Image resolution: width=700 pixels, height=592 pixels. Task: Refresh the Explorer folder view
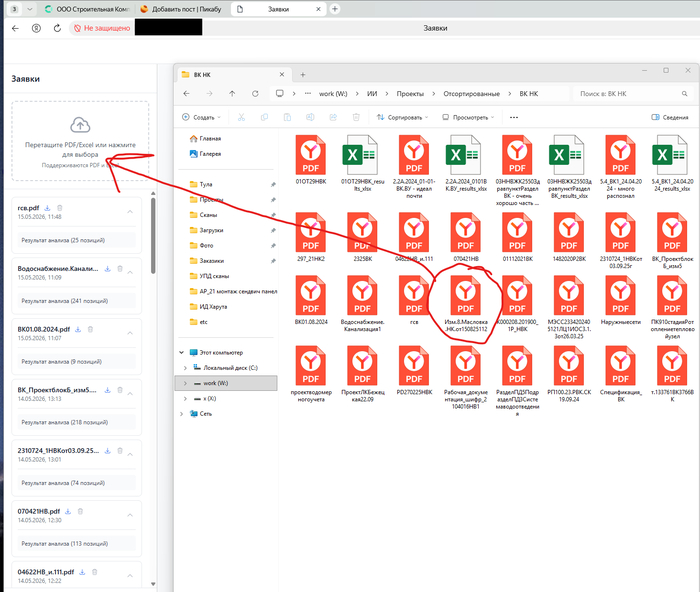click(x=255, y=94)
